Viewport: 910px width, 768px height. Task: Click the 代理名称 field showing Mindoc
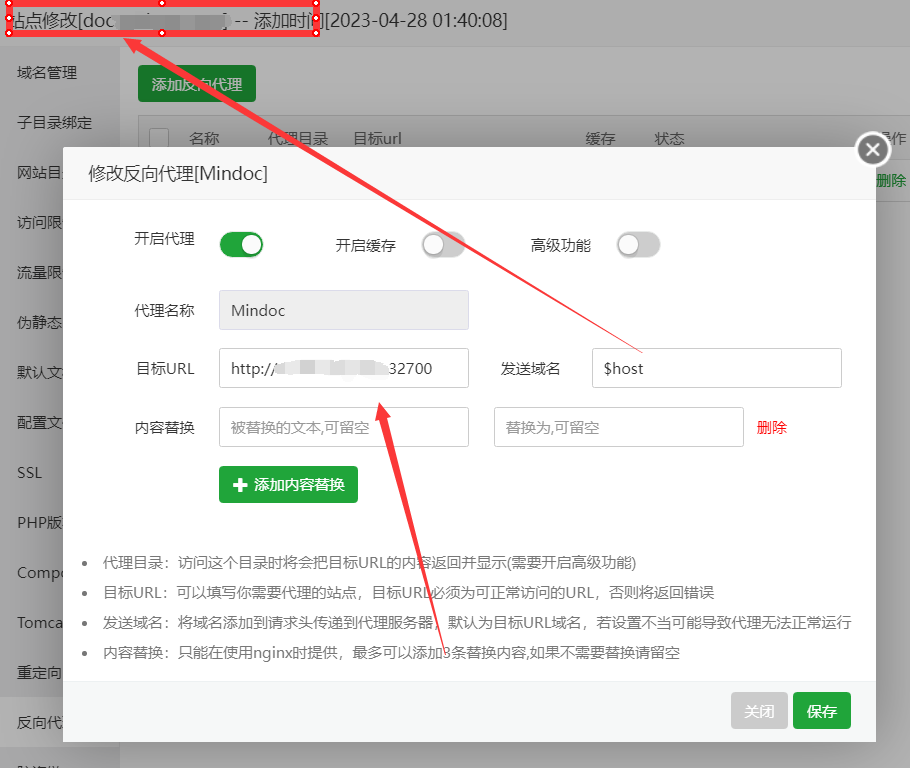(x=343, y=310)
